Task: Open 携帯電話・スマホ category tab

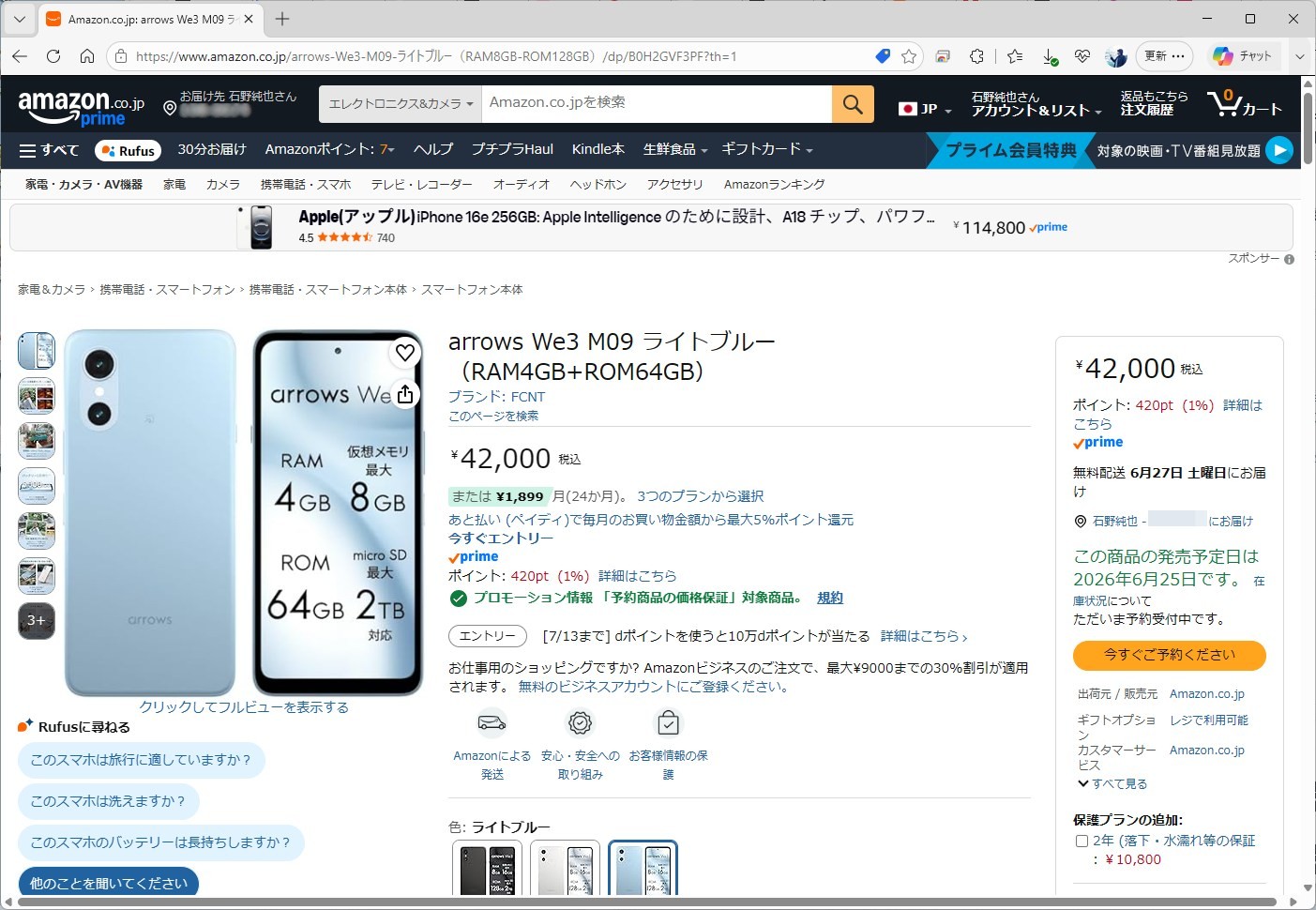Action: 306,185
